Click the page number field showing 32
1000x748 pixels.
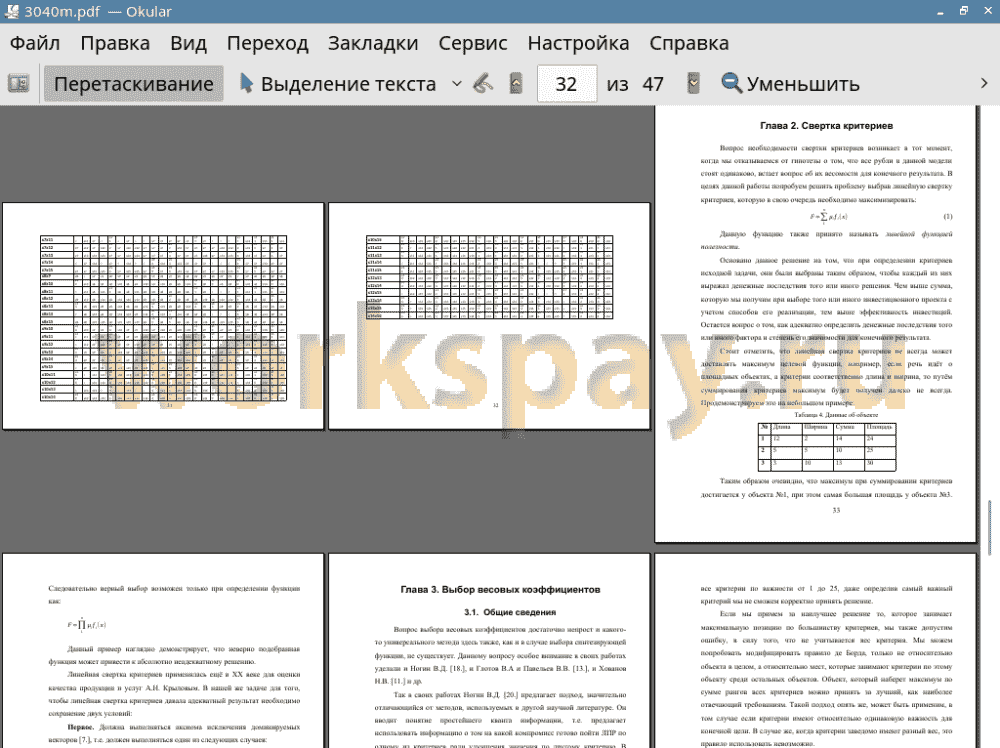(x=567, y=84)
